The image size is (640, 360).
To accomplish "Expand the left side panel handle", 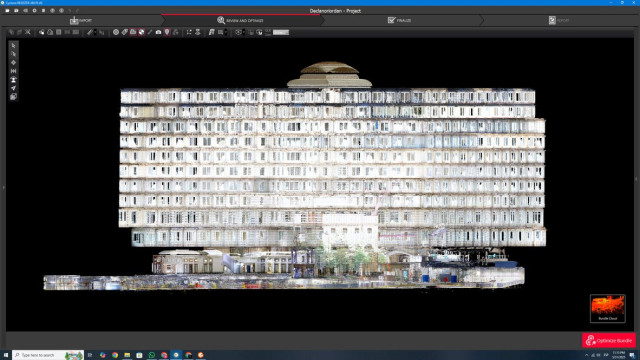I will (x=3, y=187).
